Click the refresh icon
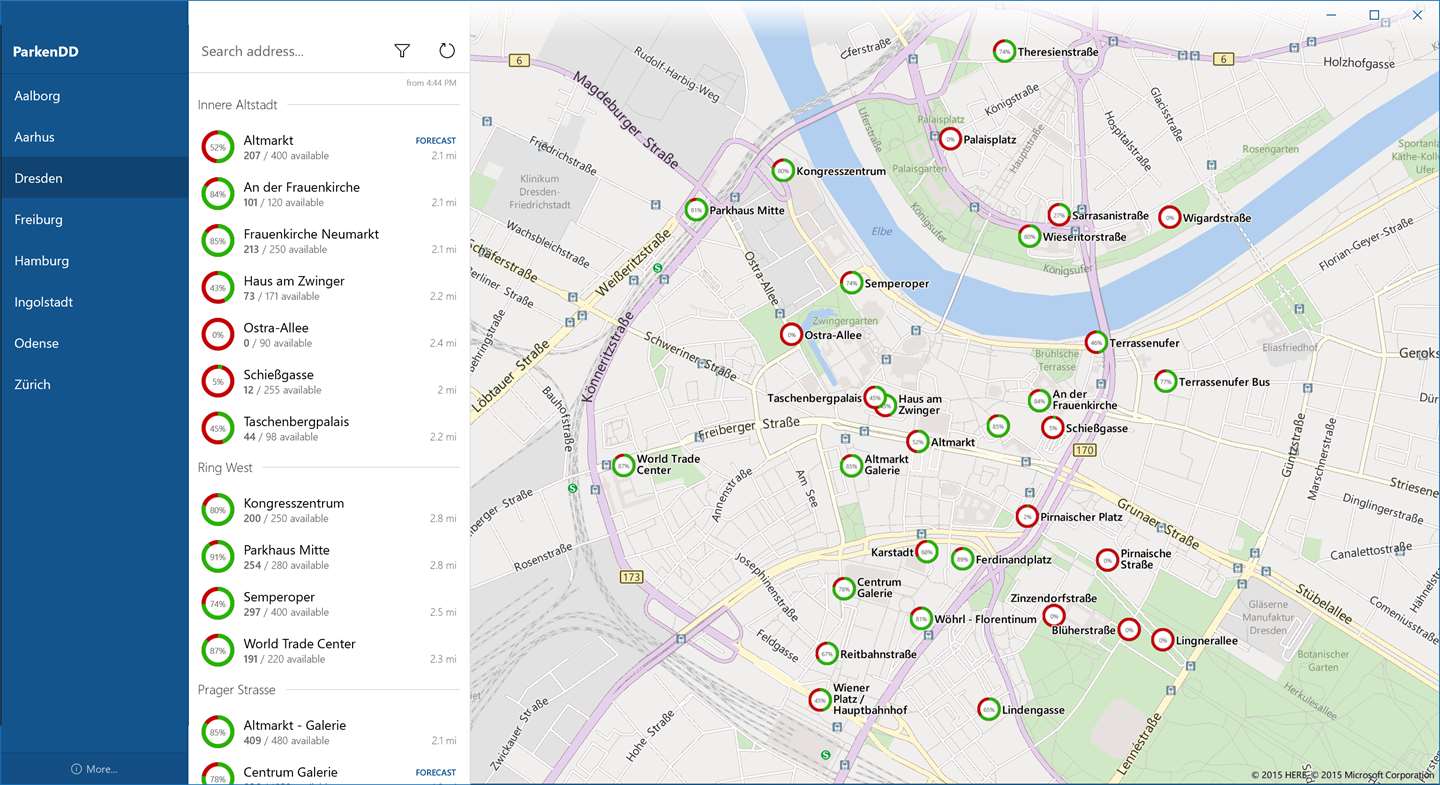Viewport: 1440px width, 785px height. [x=447, y=51]
